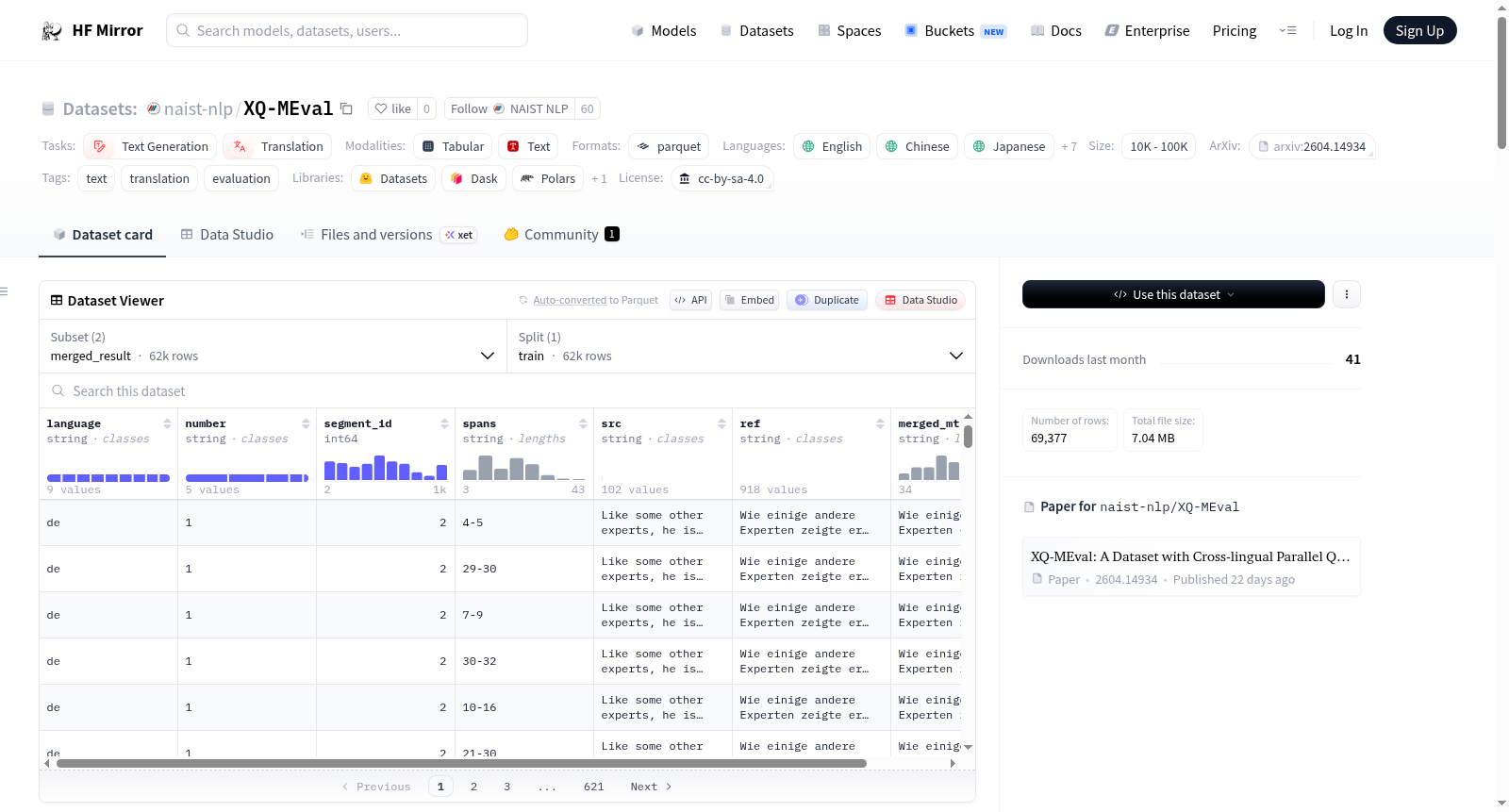Click the evaluation tag

point(241,178)
